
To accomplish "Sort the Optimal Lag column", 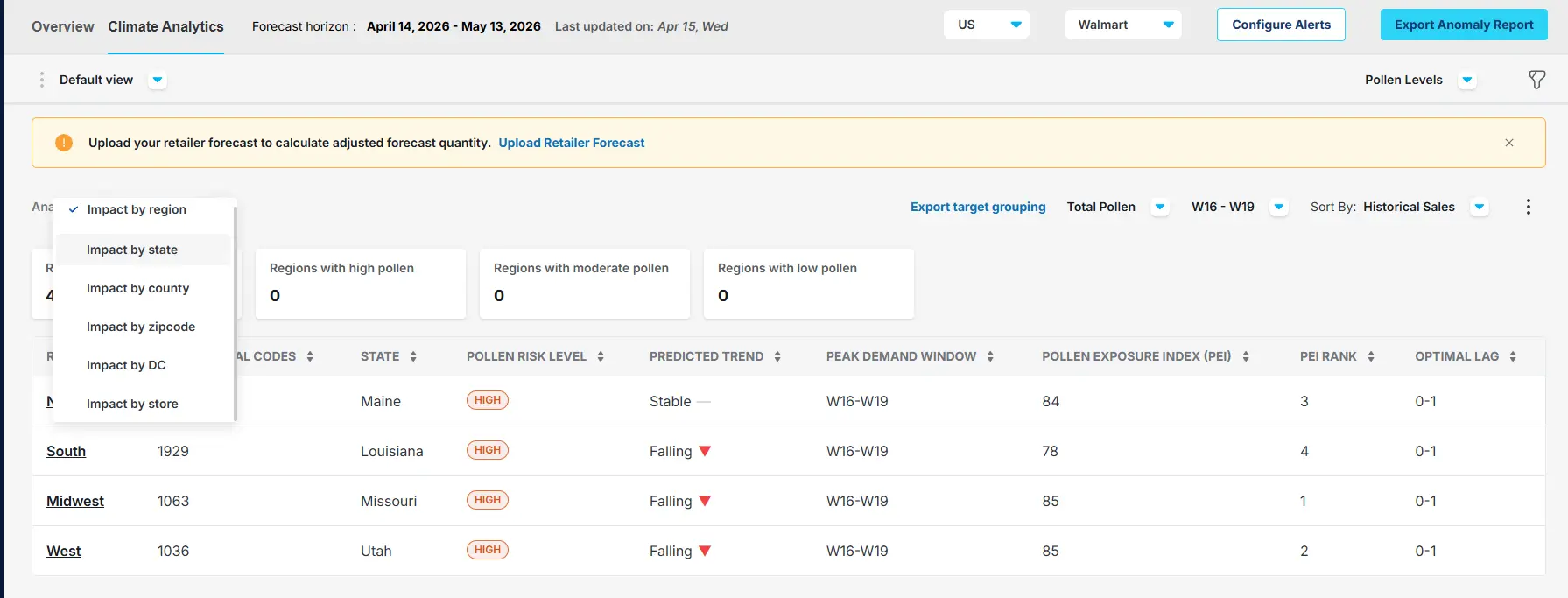I will (1513, 356).
